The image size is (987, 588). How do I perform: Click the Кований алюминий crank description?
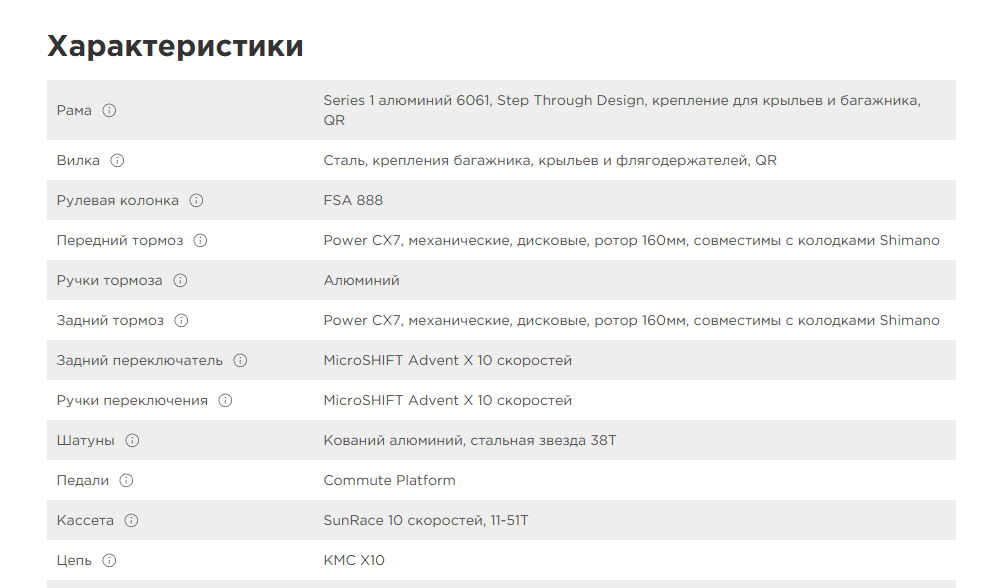(x=470, y=440)
